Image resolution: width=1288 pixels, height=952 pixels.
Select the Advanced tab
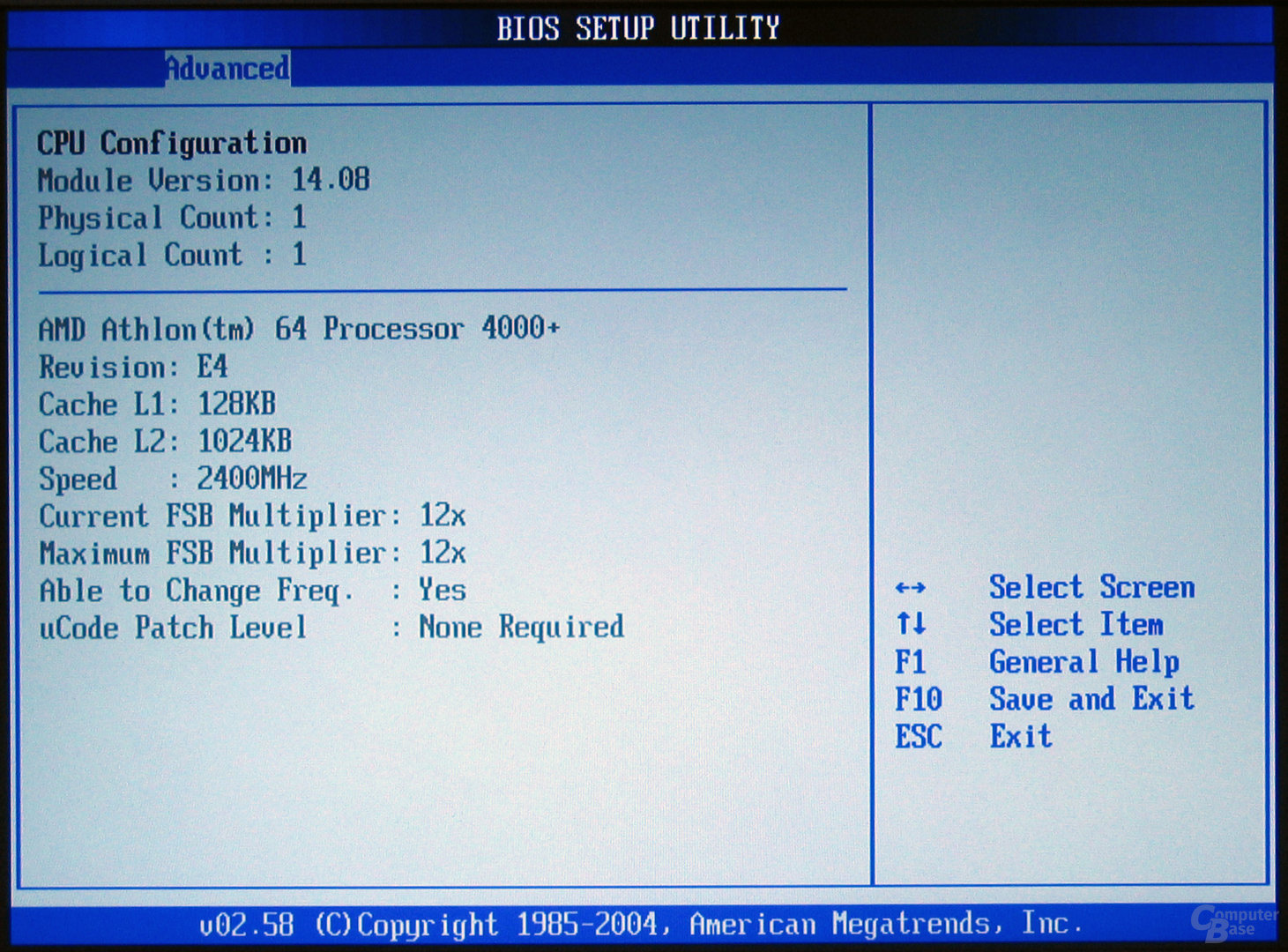point(227,68)
